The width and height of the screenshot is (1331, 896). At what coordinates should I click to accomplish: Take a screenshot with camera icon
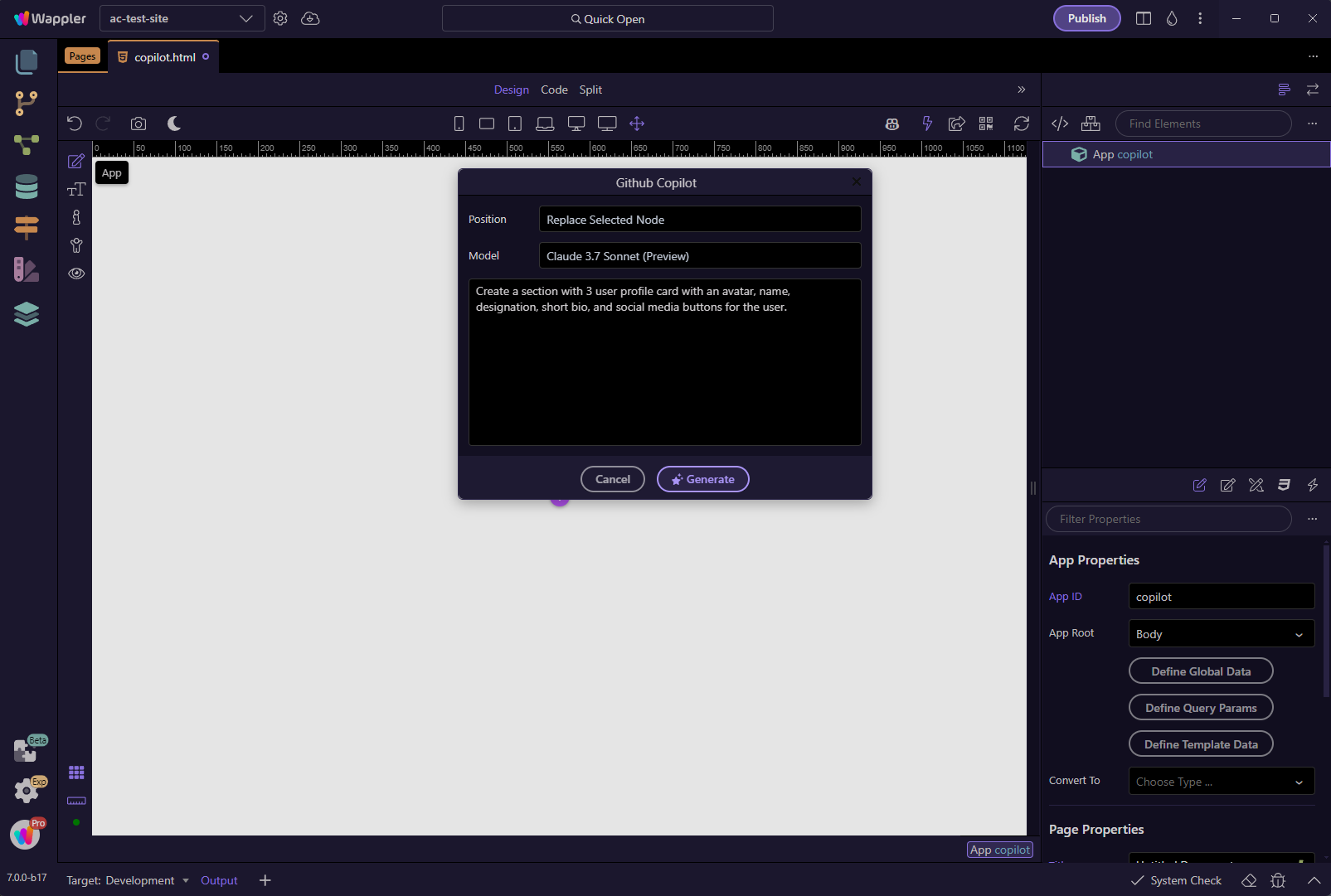[x=138, y=124]
